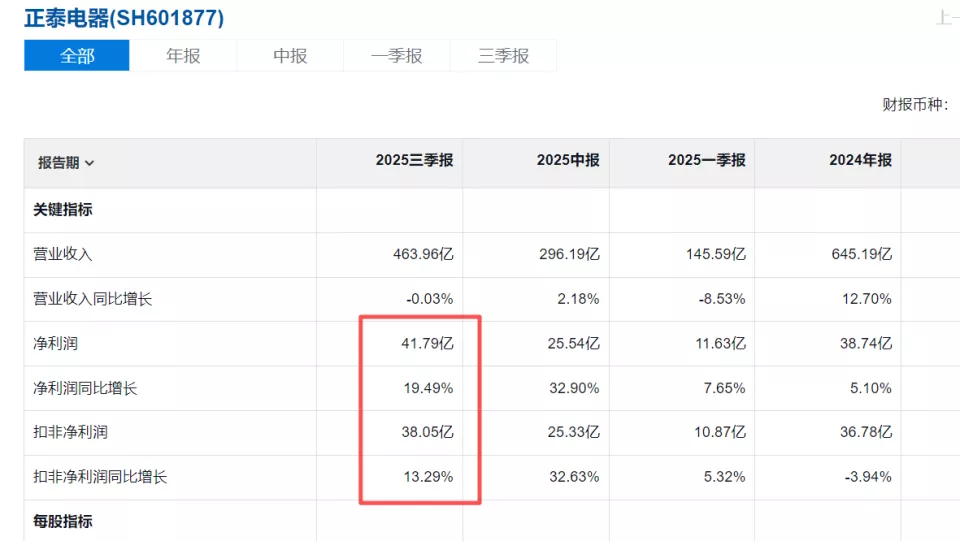Click the 13.29% growth cell
960x541 pixels.
click(430, 477)
